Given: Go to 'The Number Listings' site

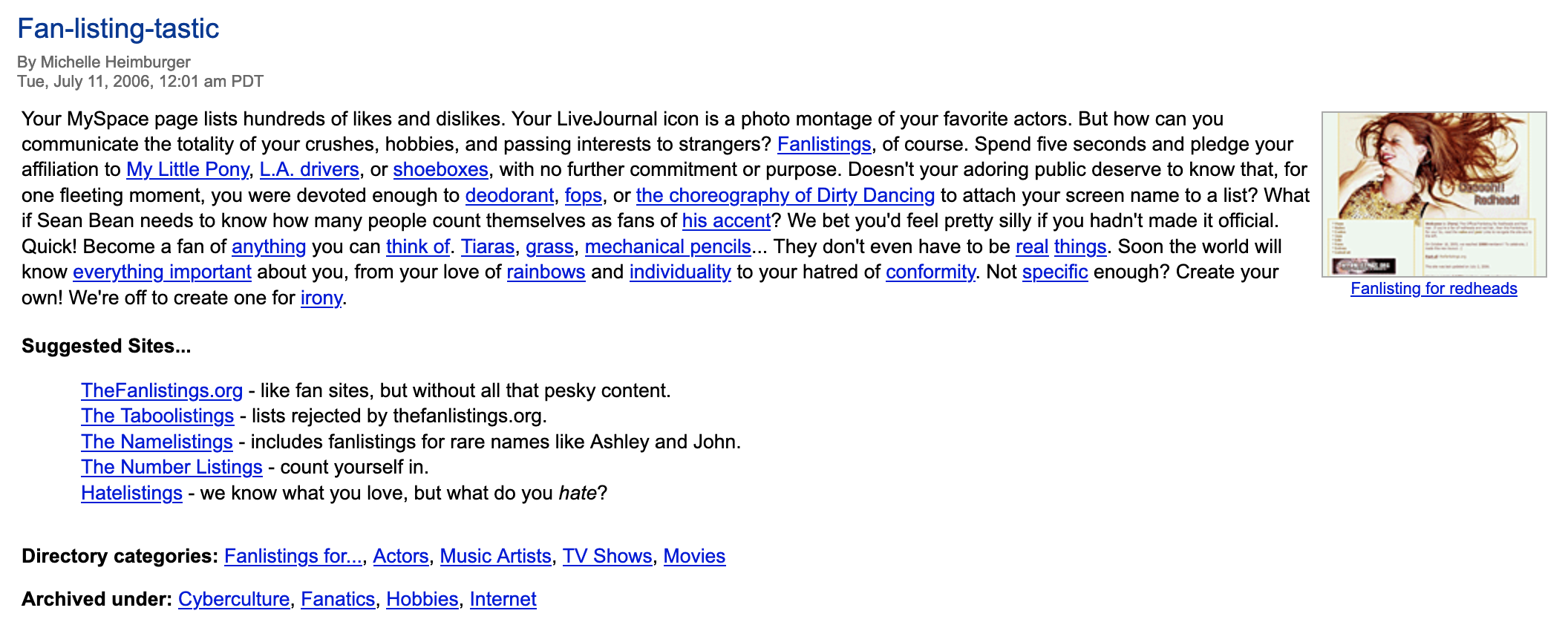Looking at the screenshot, I should [171, 467].
